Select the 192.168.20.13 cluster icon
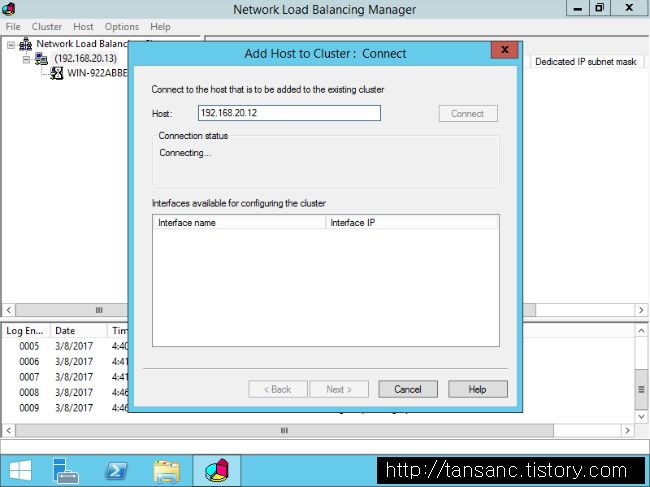This screenshot has width=650, height=487. point(41,59)
